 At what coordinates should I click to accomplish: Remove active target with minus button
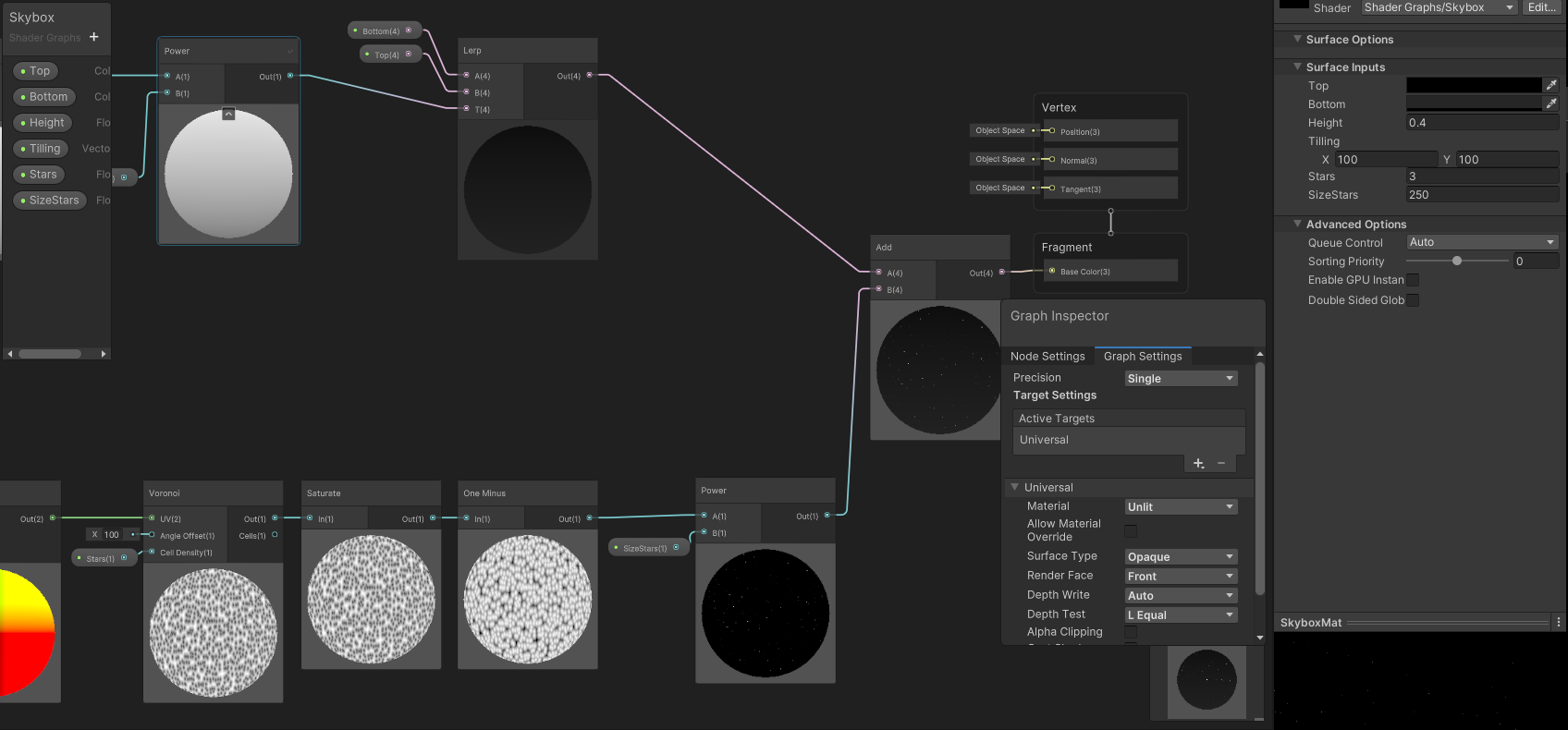pyautogui.click(x=1221, y=463)
